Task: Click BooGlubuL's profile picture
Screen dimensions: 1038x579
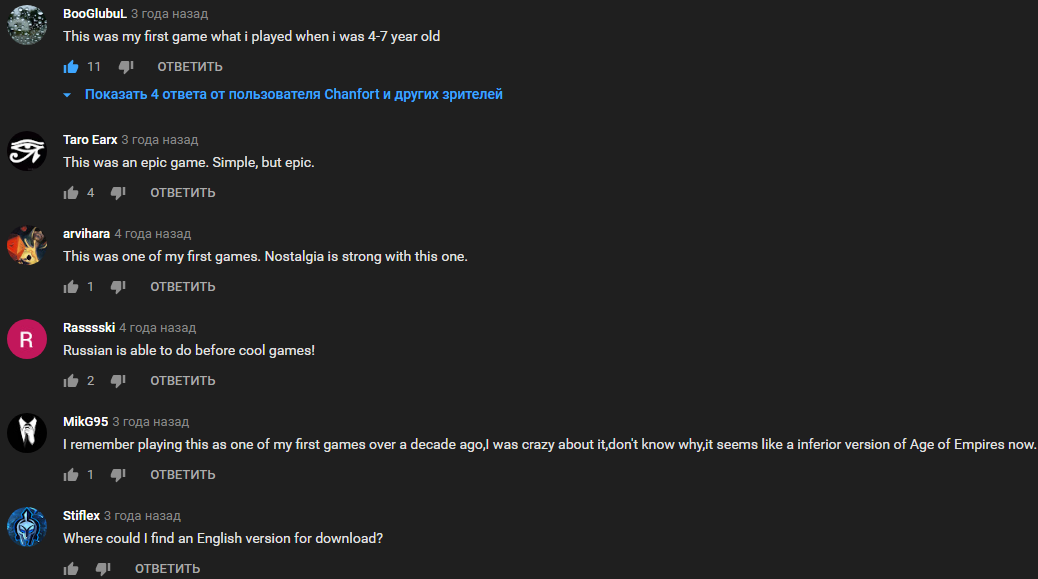Action: [27, 24]
